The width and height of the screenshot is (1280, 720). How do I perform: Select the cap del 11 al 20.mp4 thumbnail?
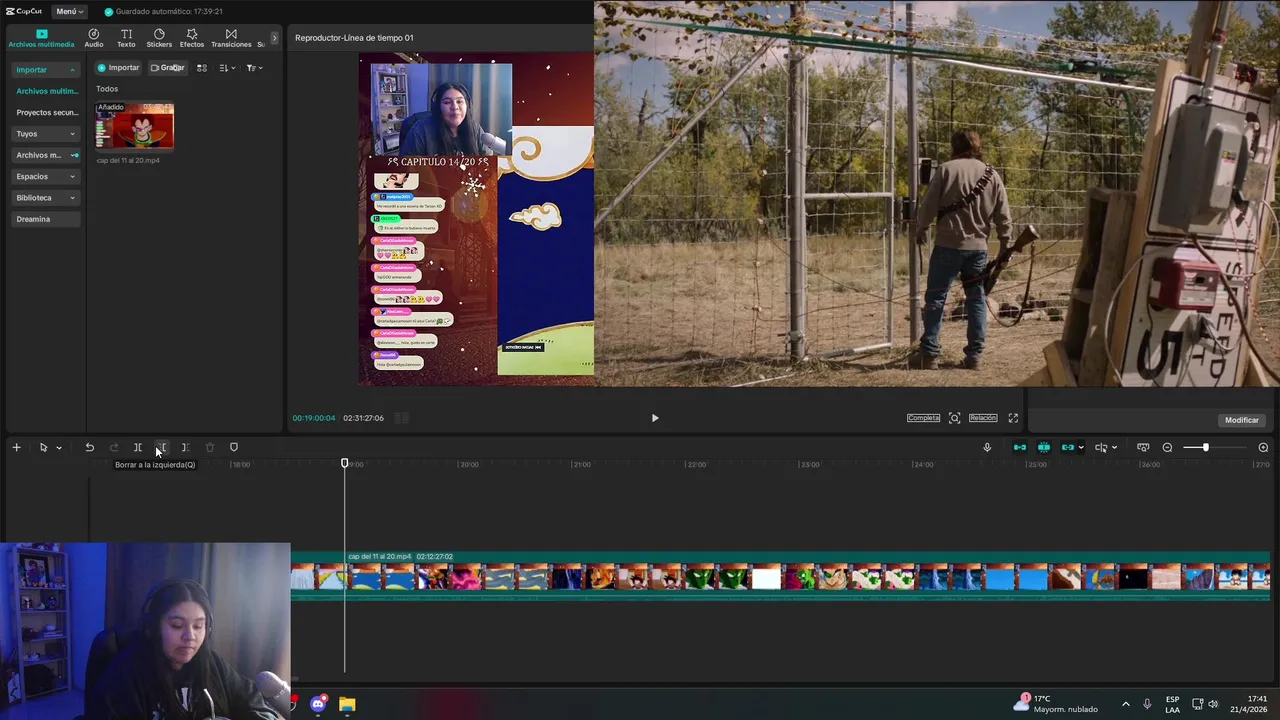[134, 126]
